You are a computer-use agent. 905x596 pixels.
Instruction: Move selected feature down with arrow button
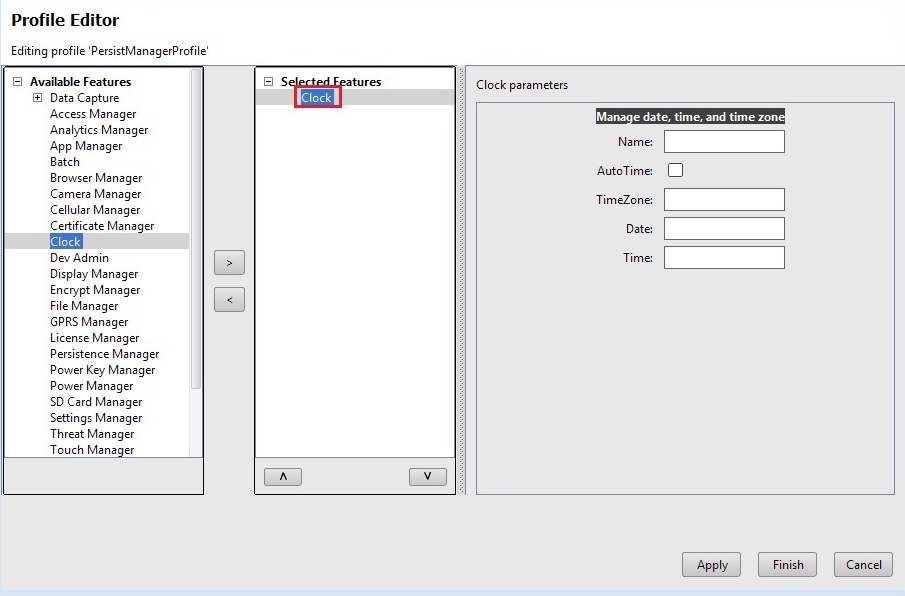click(x=427, y=477)
